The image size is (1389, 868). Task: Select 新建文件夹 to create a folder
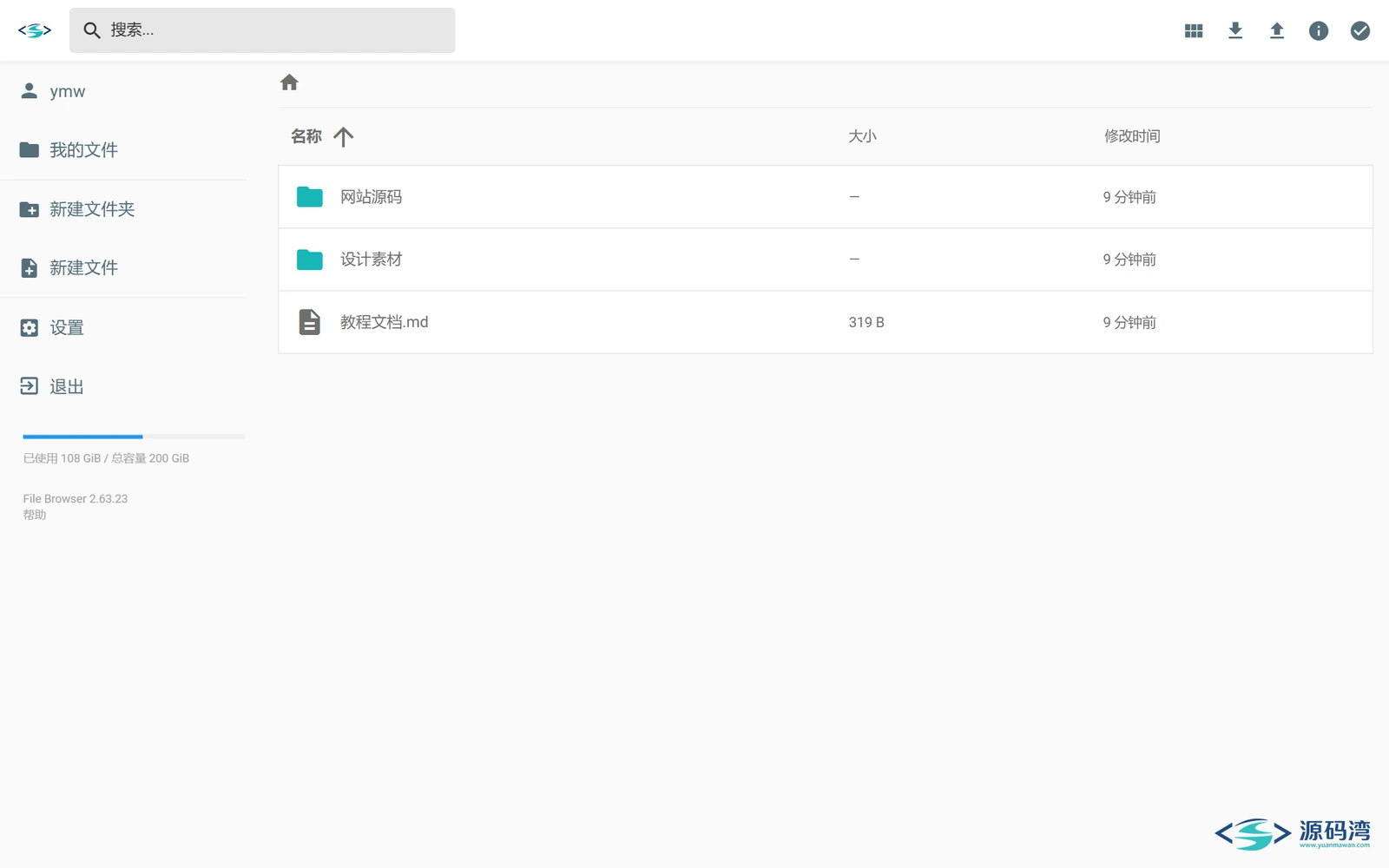pos(125,209)
